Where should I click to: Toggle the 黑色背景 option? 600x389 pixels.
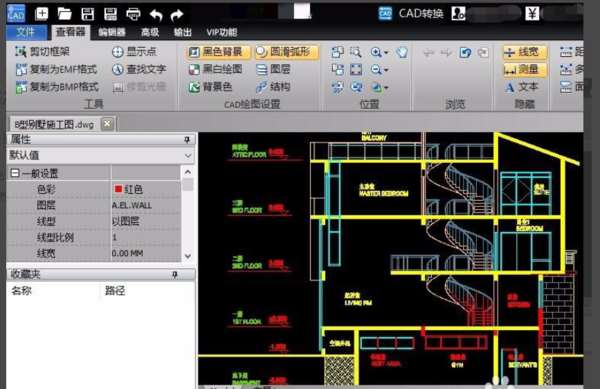217,52
